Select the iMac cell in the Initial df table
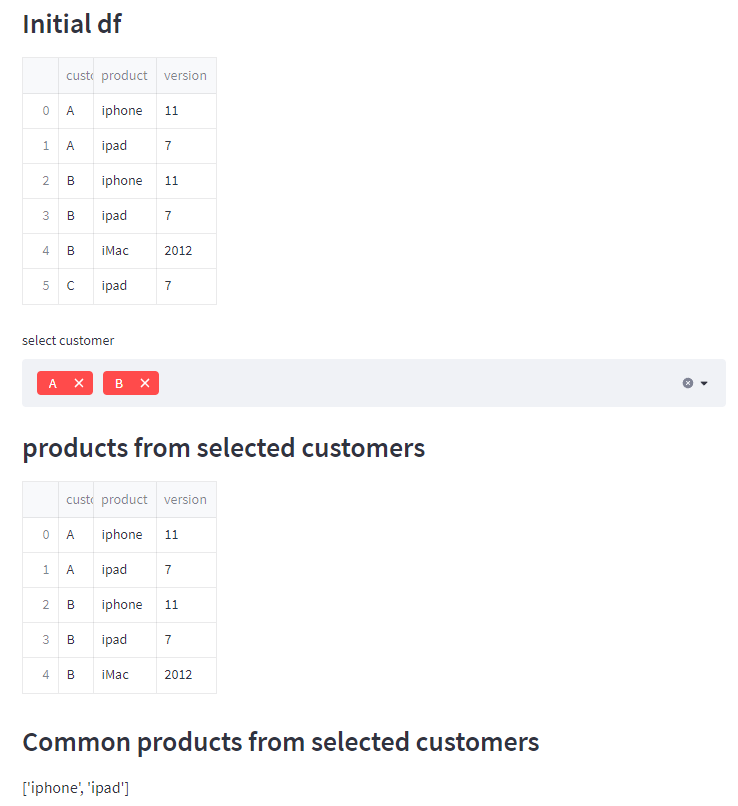This screenshot has height=806, width=738. click(115, 250)
